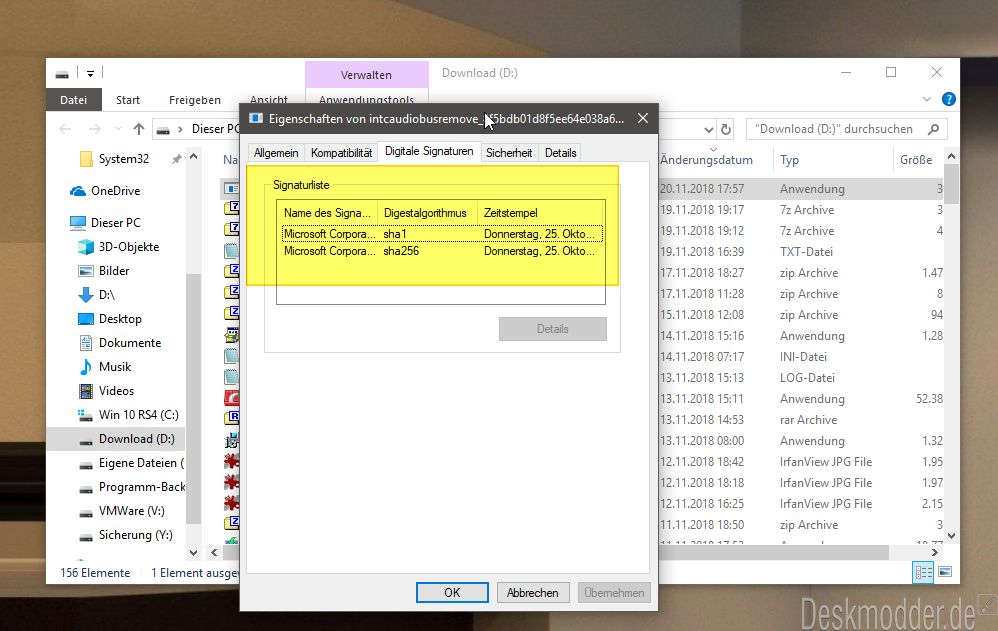The width and height of the screenshot is (998, 631).
Task: Select the Win 10 RS4 (C:) drive
Action: pos(138,415)
